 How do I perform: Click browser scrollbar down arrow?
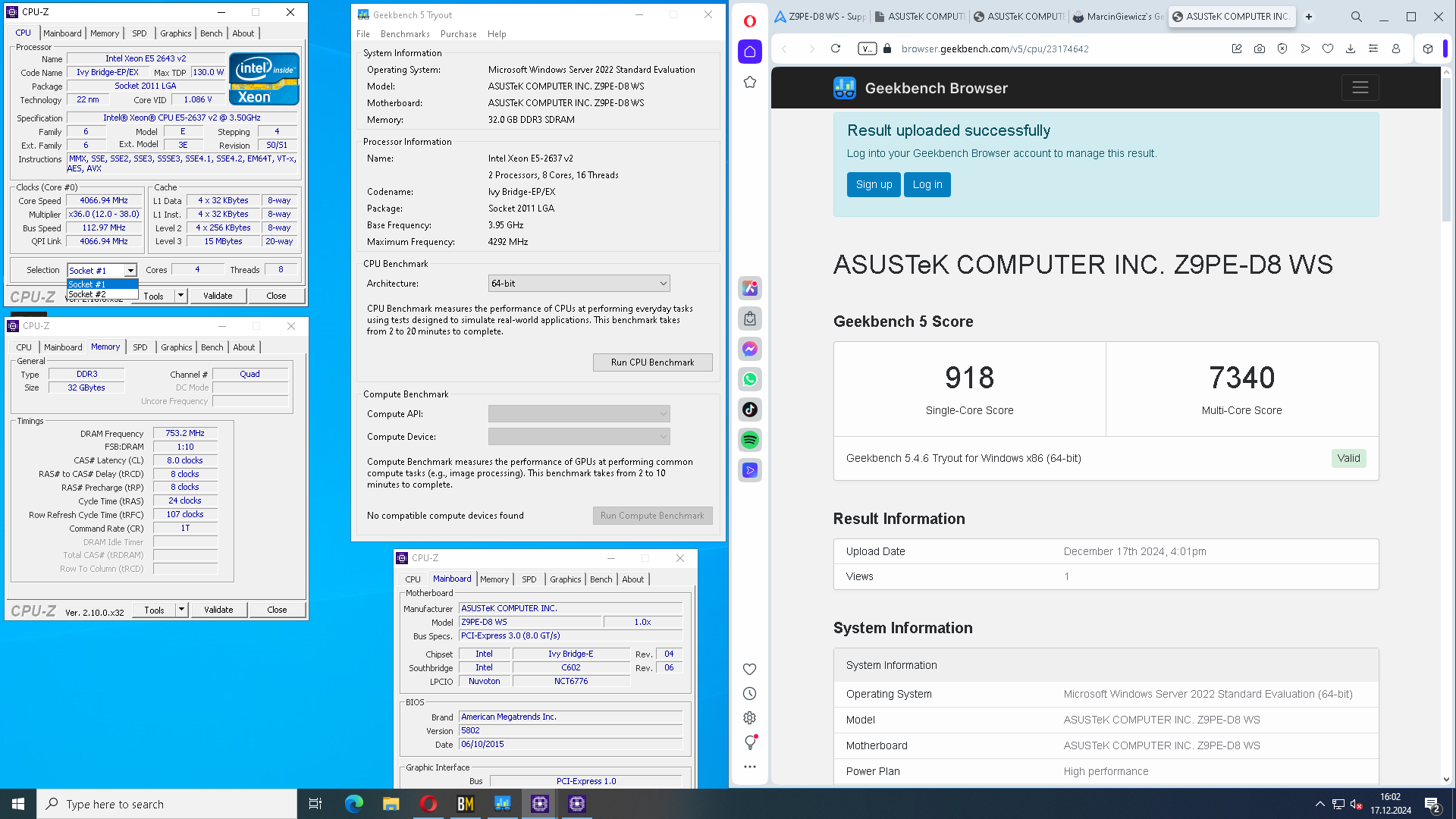tap(1447, 779)
